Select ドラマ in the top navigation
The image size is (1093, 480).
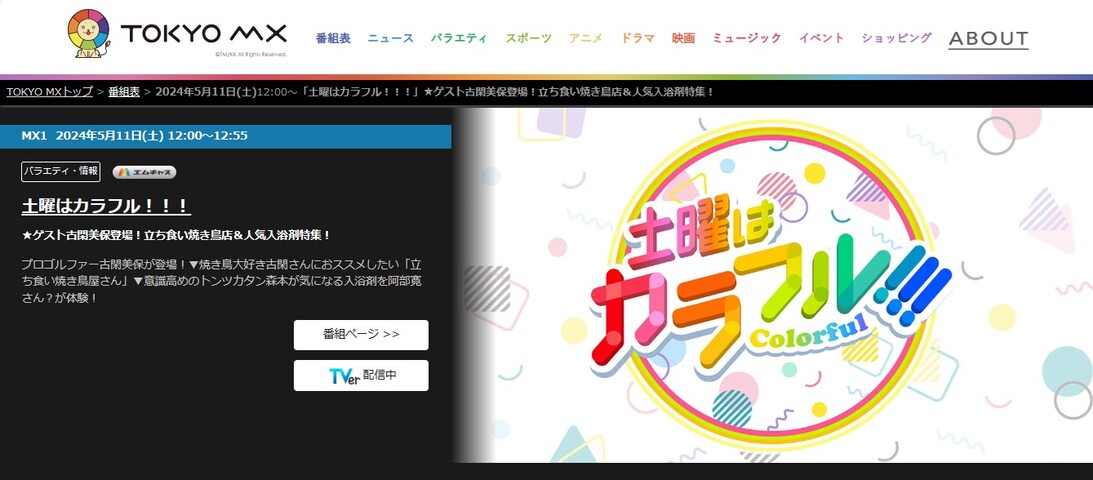coord(638,38)
